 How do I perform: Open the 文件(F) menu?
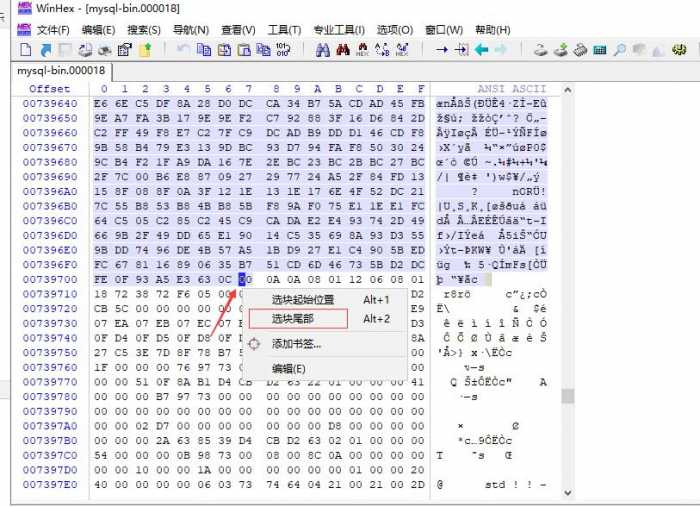(x=53, y=30)
